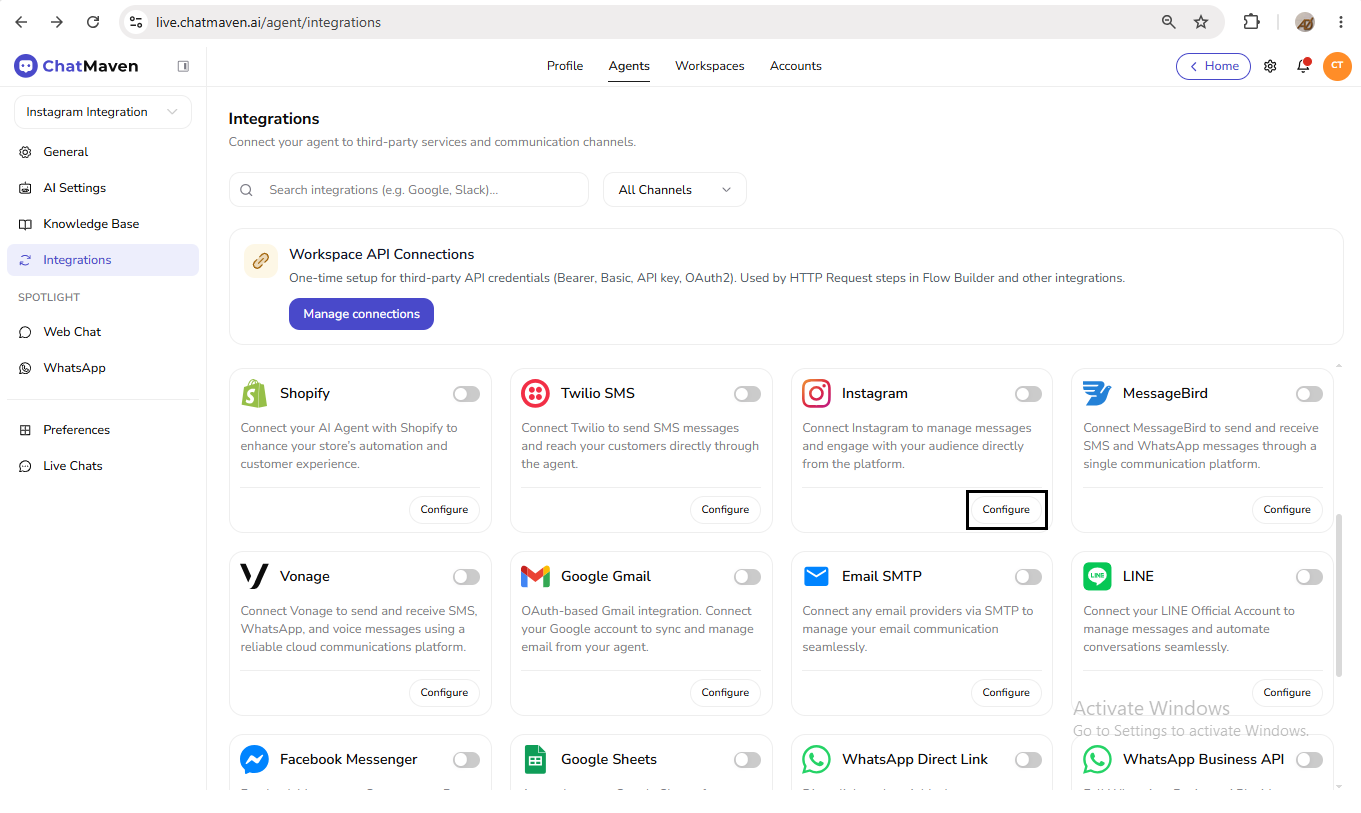
Task: Click Configure on the Google Gmail card
Action: point(725,693)
